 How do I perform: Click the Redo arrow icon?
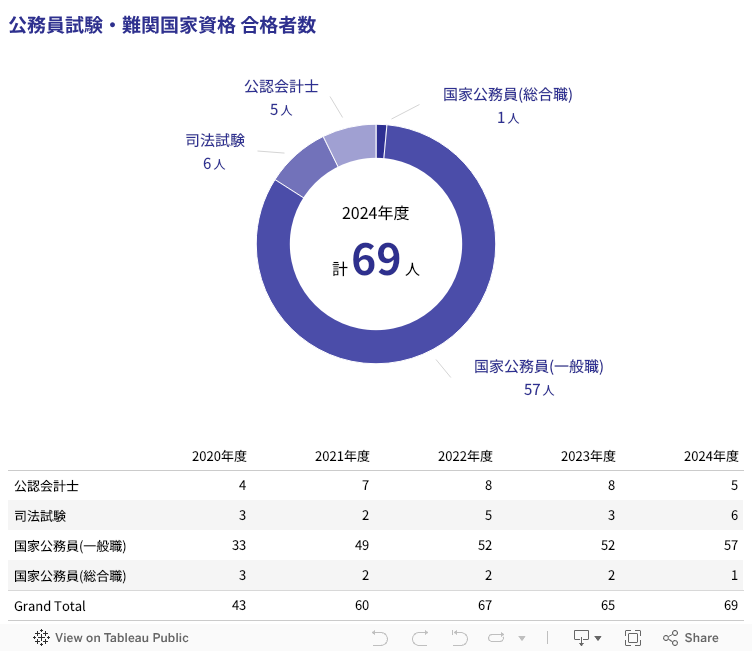420,637
